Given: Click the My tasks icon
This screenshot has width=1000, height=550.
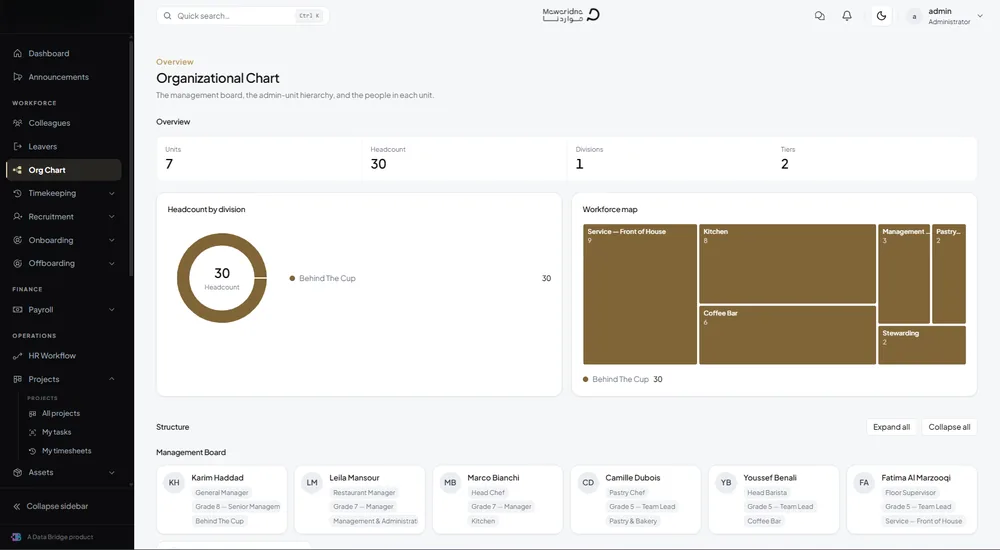Looking at the screenshot, I should [x=33, y=433].
